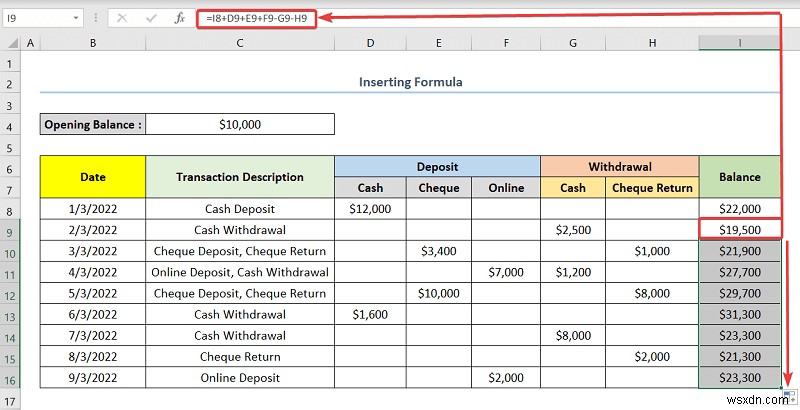Select the $1,600 cash deposit cell
800x410 pixels.
(x=370, y=315)
